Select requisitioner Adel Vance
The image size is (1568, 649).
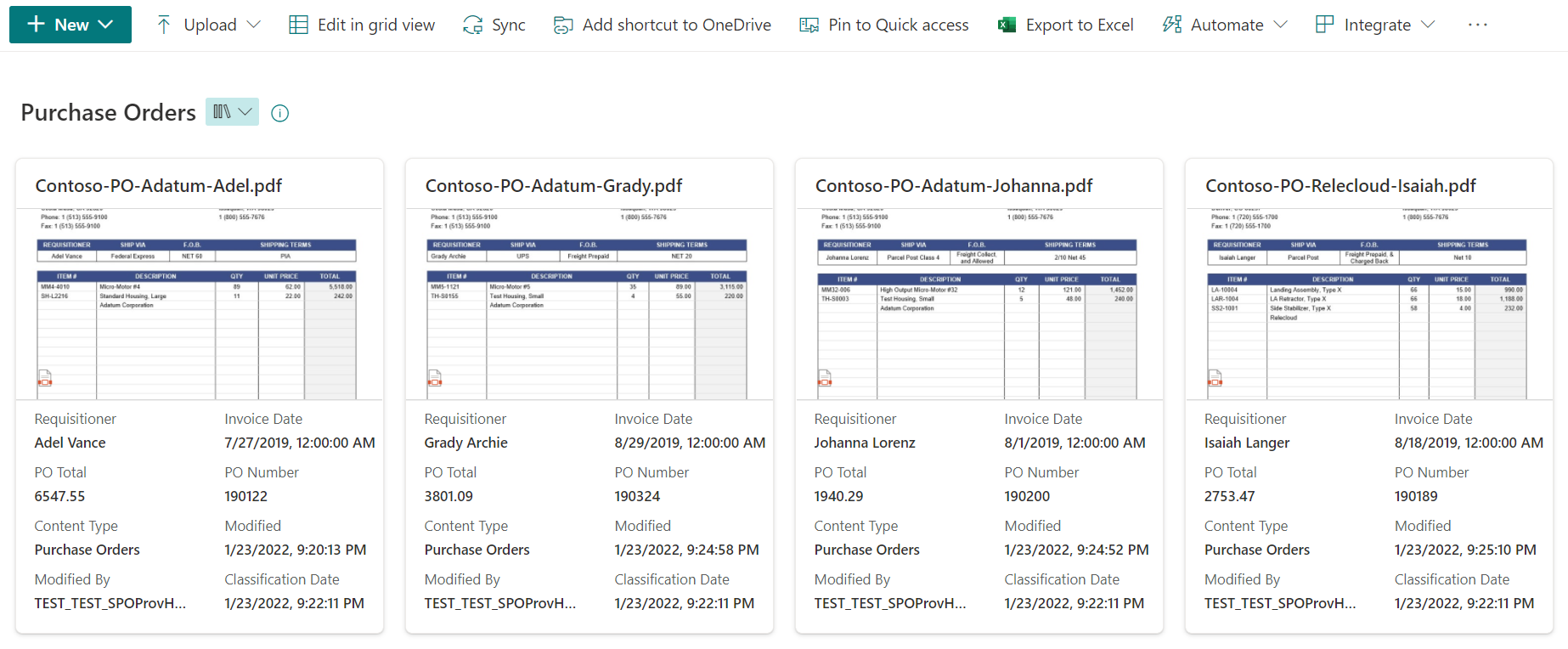coord(71,443)
